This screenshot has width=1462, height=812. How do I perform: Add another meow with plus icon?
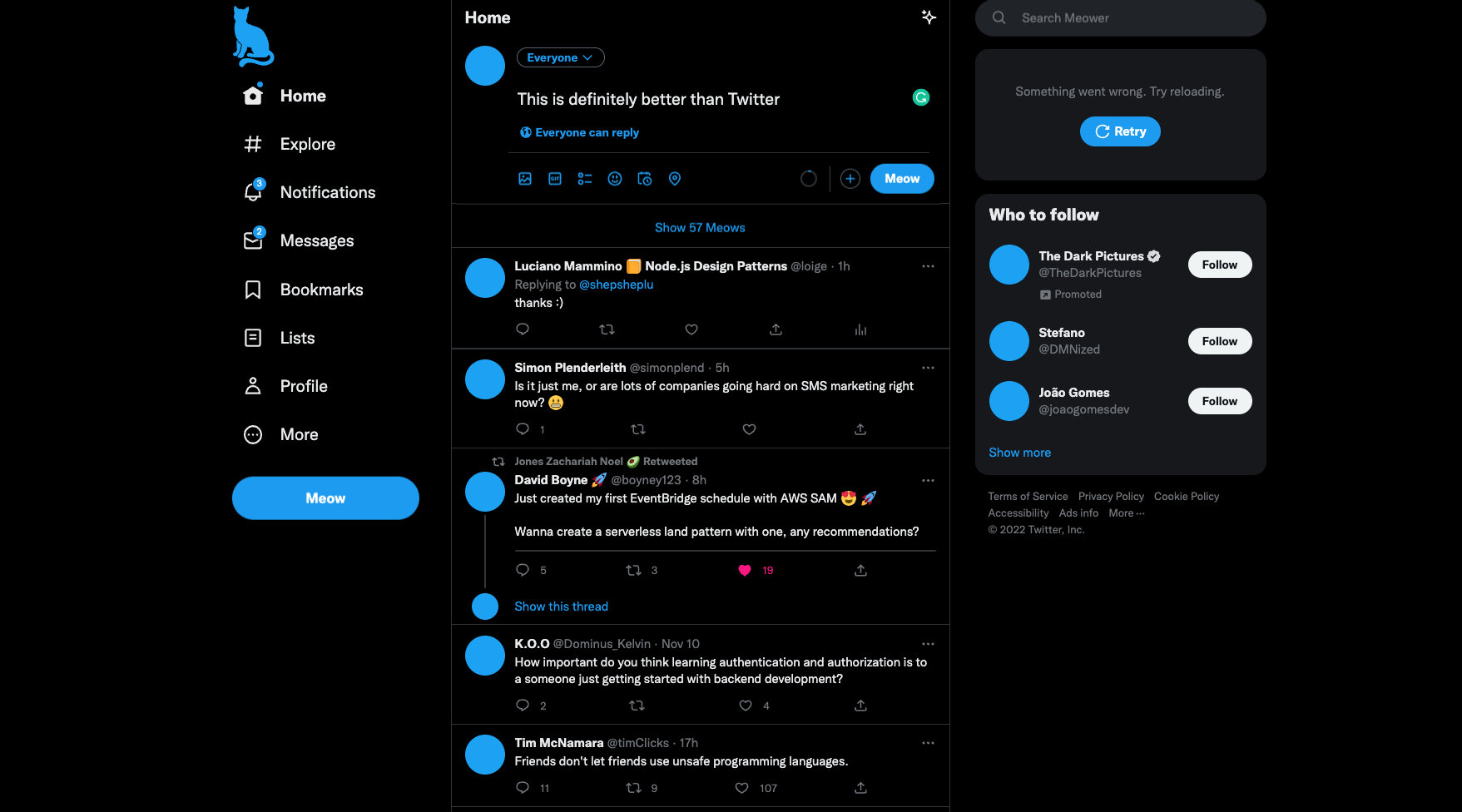tap(850, 179)
